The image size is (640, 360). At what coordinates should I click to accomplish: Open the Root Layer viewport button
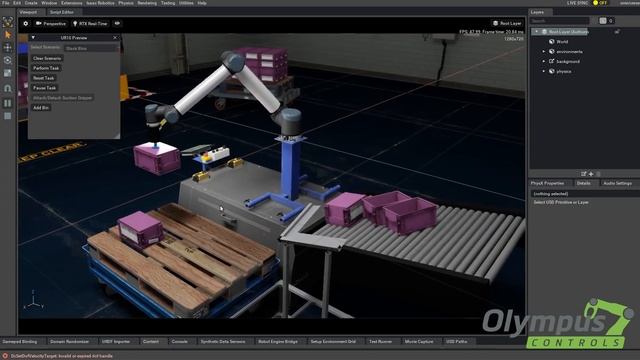(x=507, y=24)
